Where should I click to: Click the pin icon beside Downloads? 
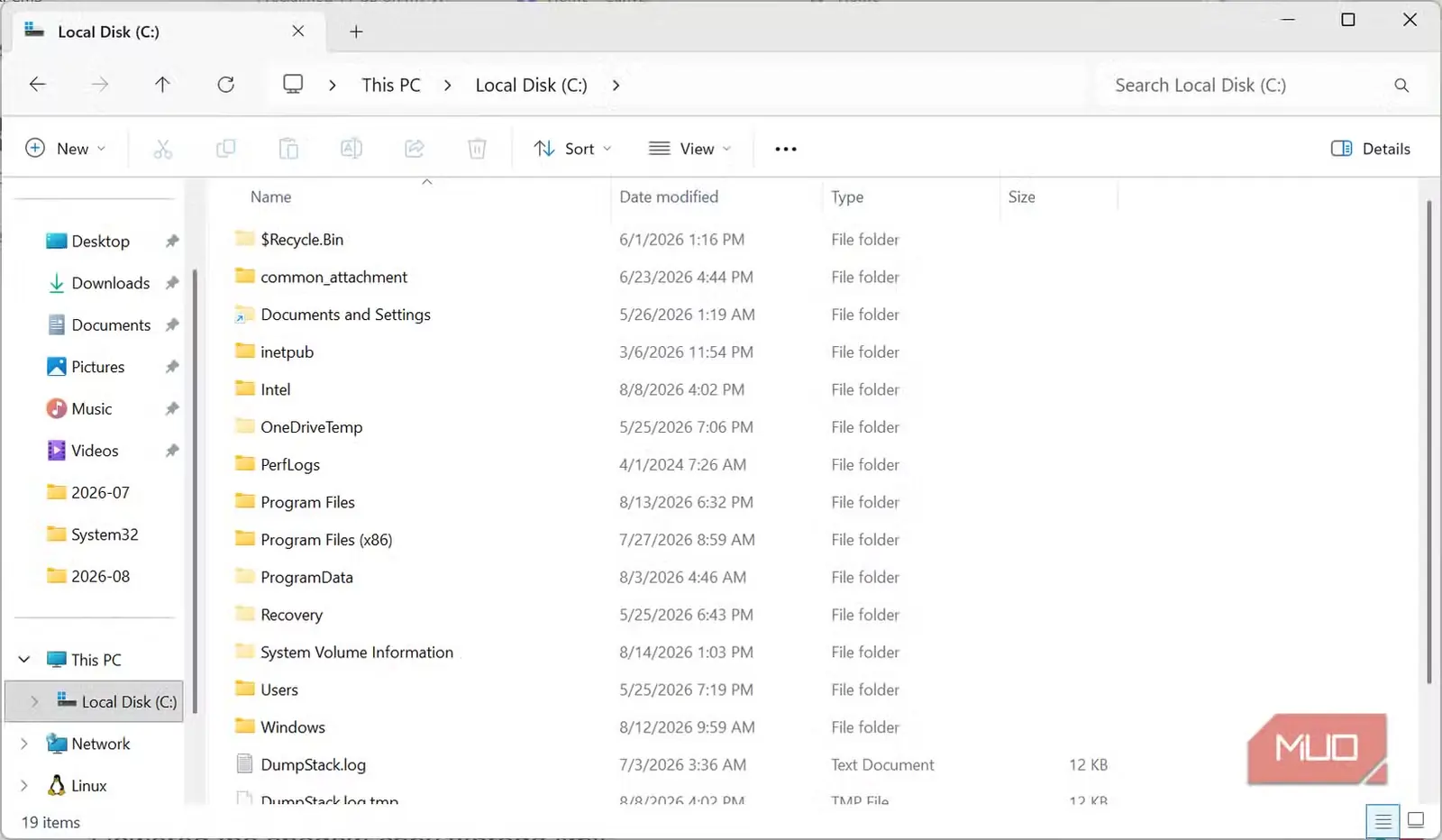172,283
